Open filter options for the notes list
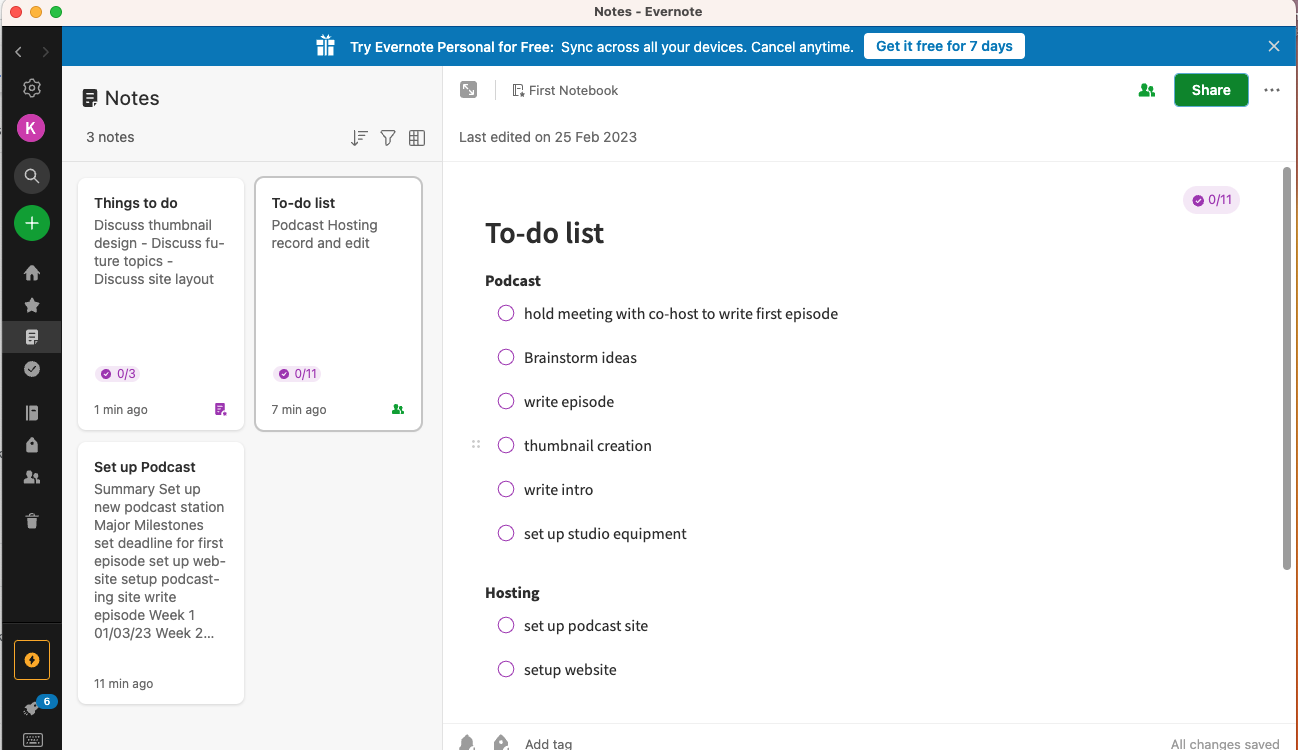The height and width of the screenshot is (750, 1298). point(388,138)
